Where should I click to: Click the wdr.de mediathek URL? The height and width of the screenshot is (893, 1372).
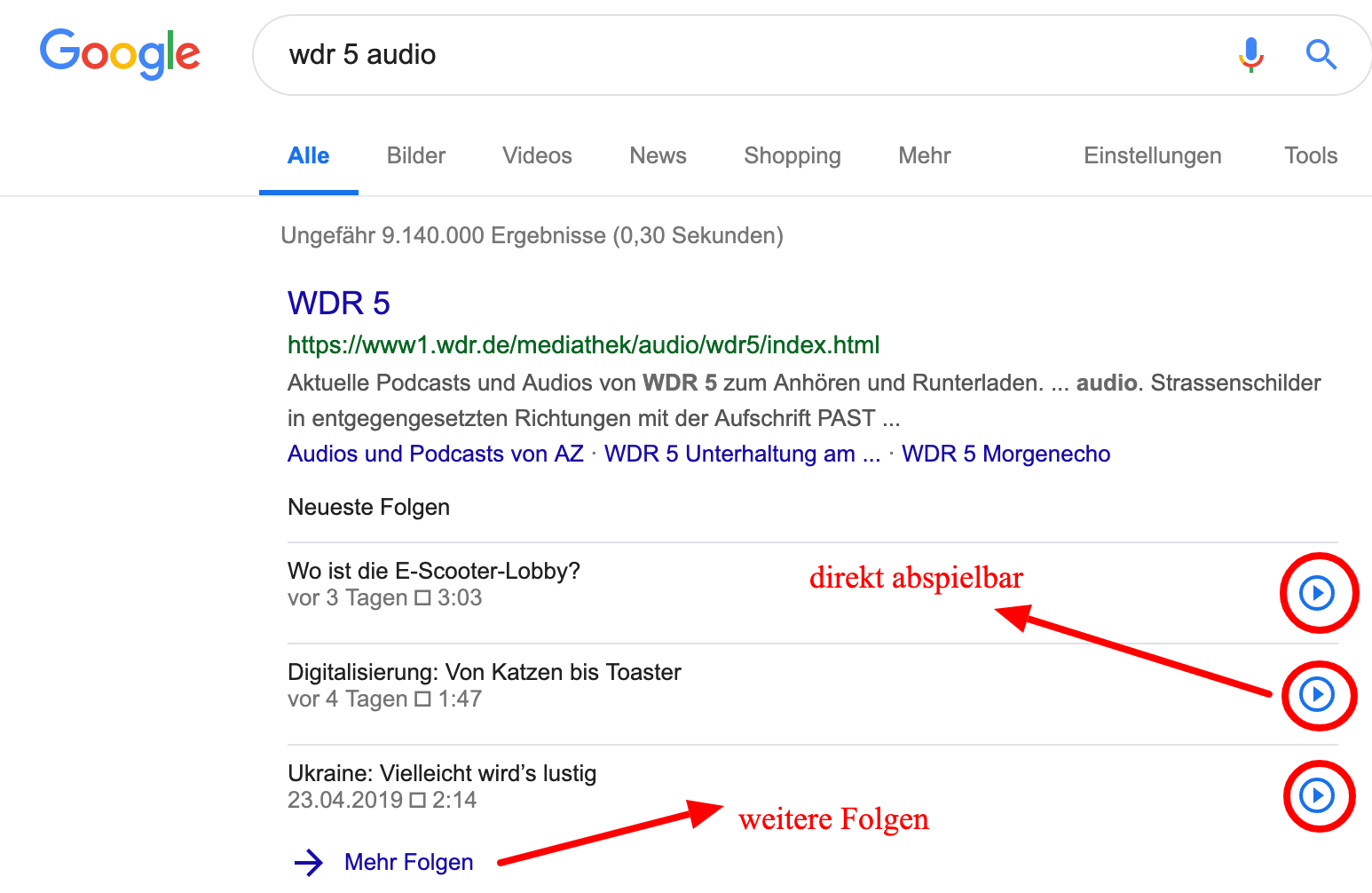coord(584,345)
